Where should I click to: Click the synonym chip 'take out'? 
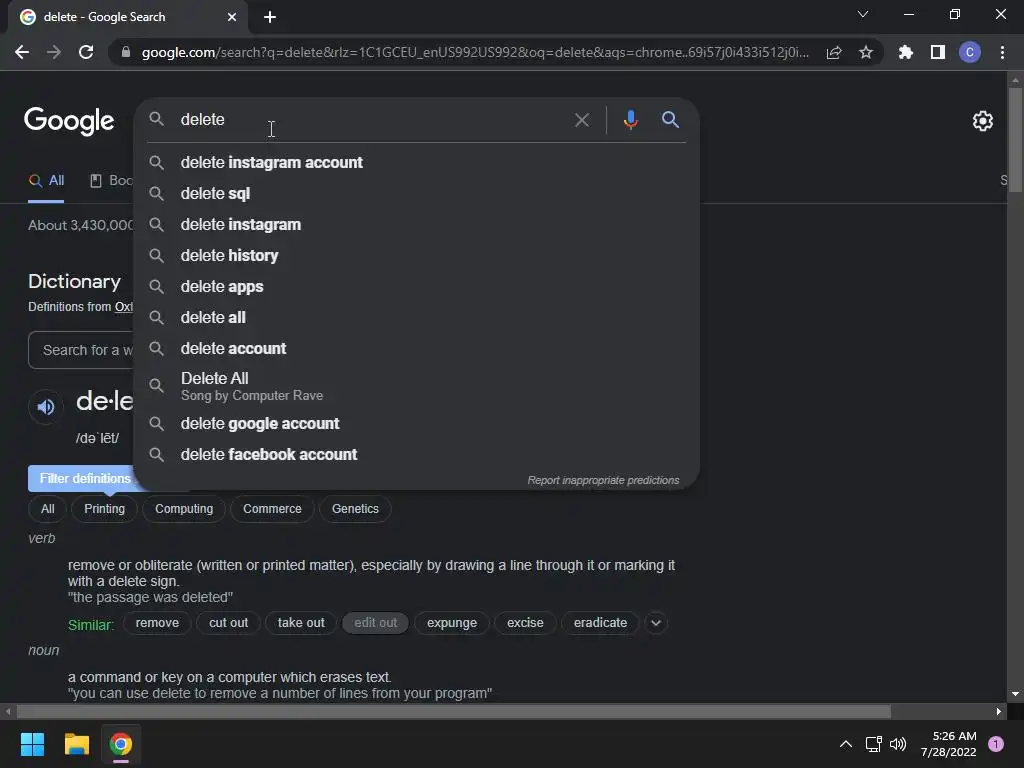(301, 623)
